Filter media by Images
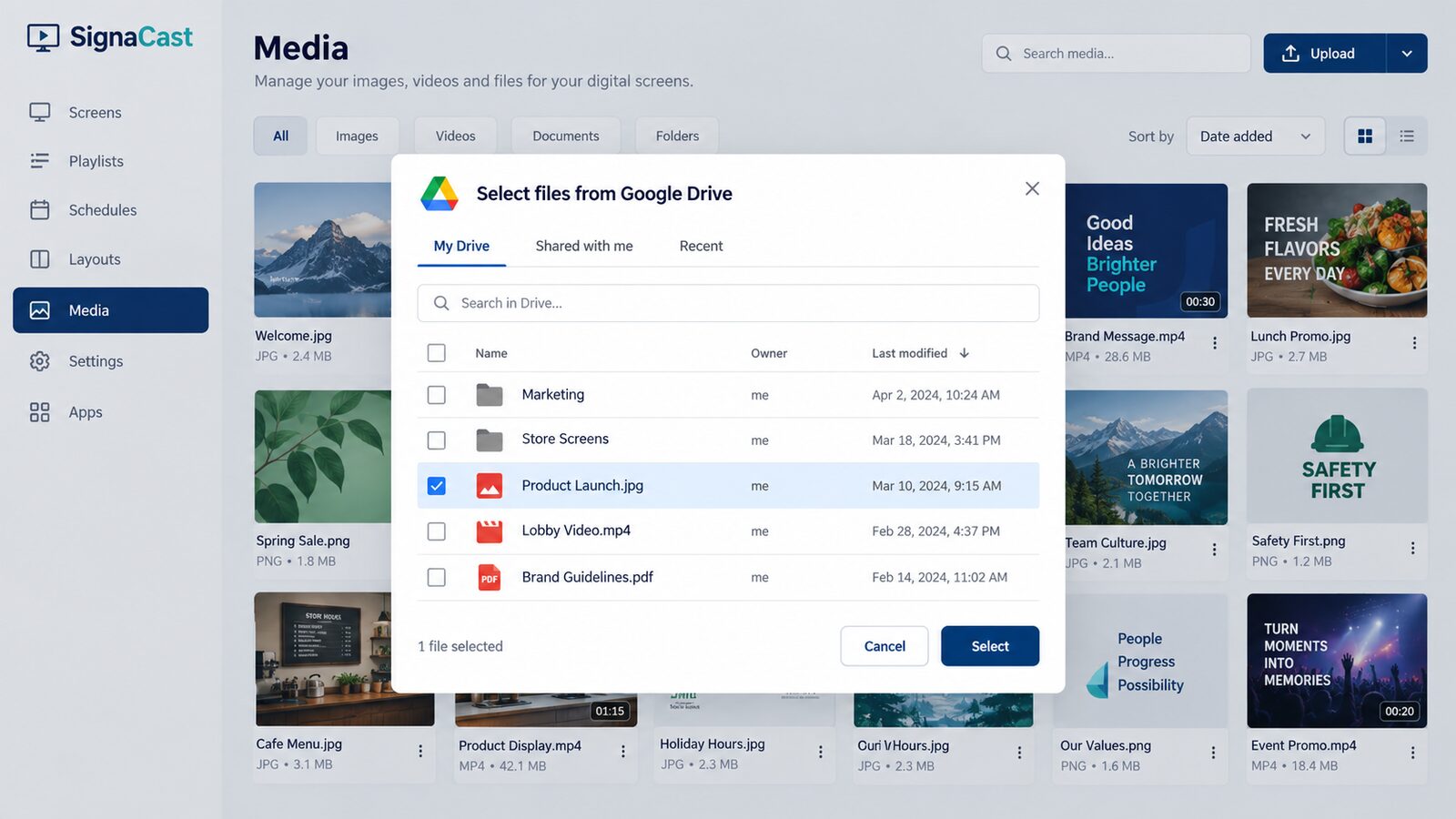This screenshot has width=1456, height=819. tap(357, 136)
